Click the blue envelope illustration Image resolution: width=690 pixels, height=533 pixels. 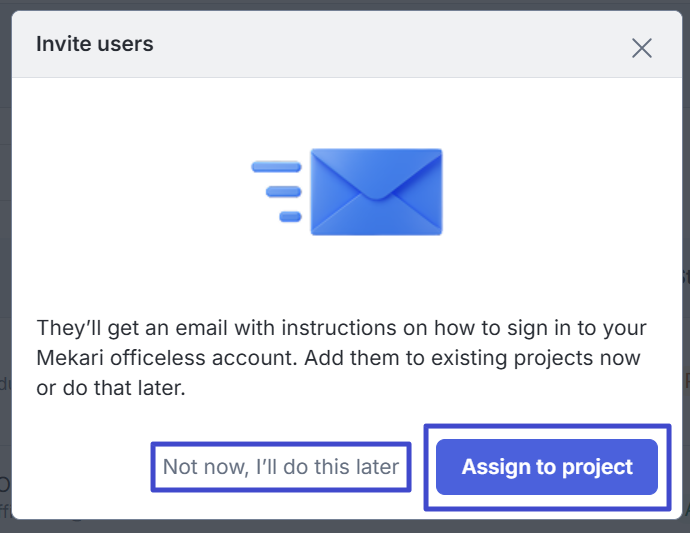point(375,191)
